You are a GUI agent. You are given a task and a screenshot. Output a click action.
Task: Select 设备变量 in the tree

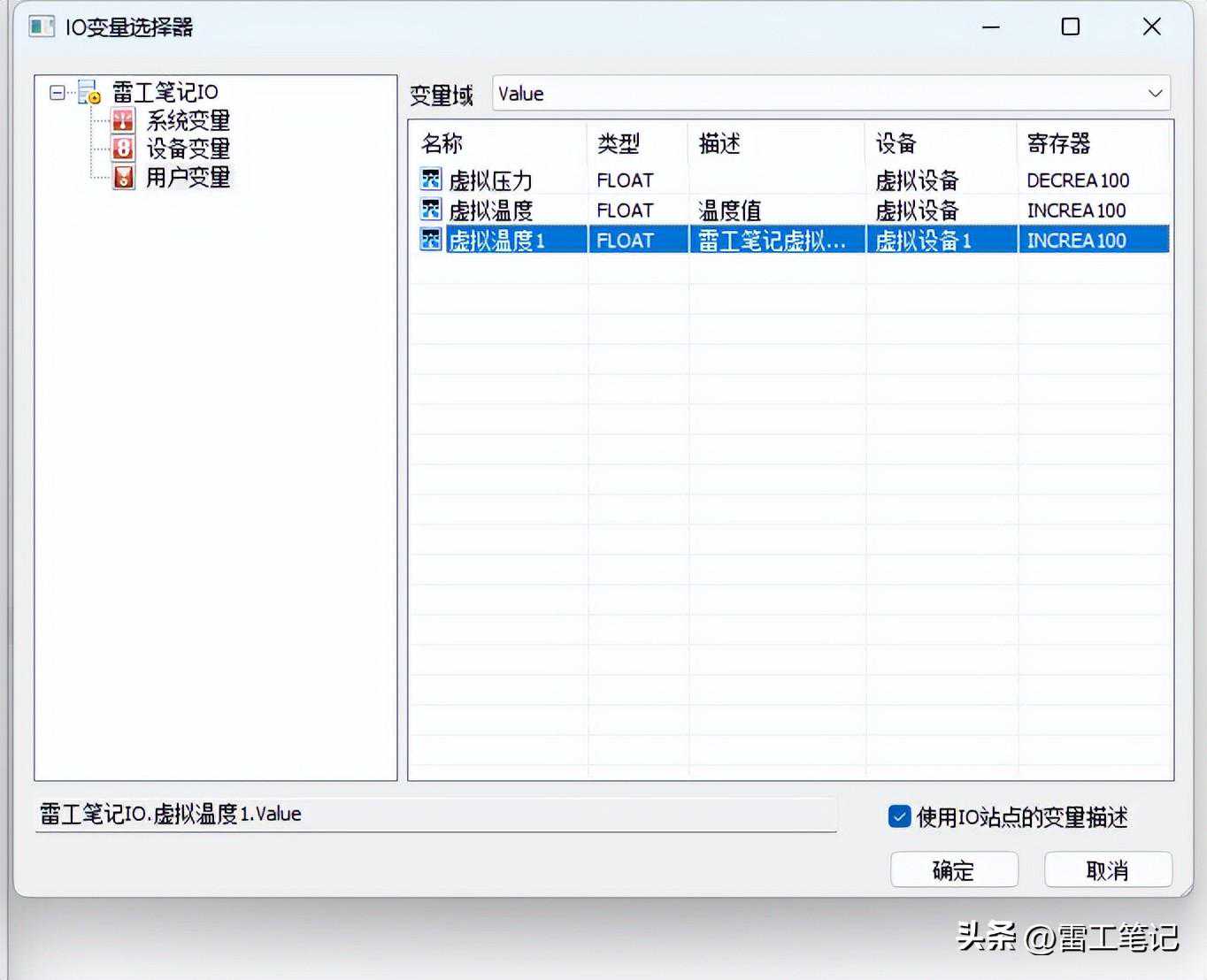[188, 149]
